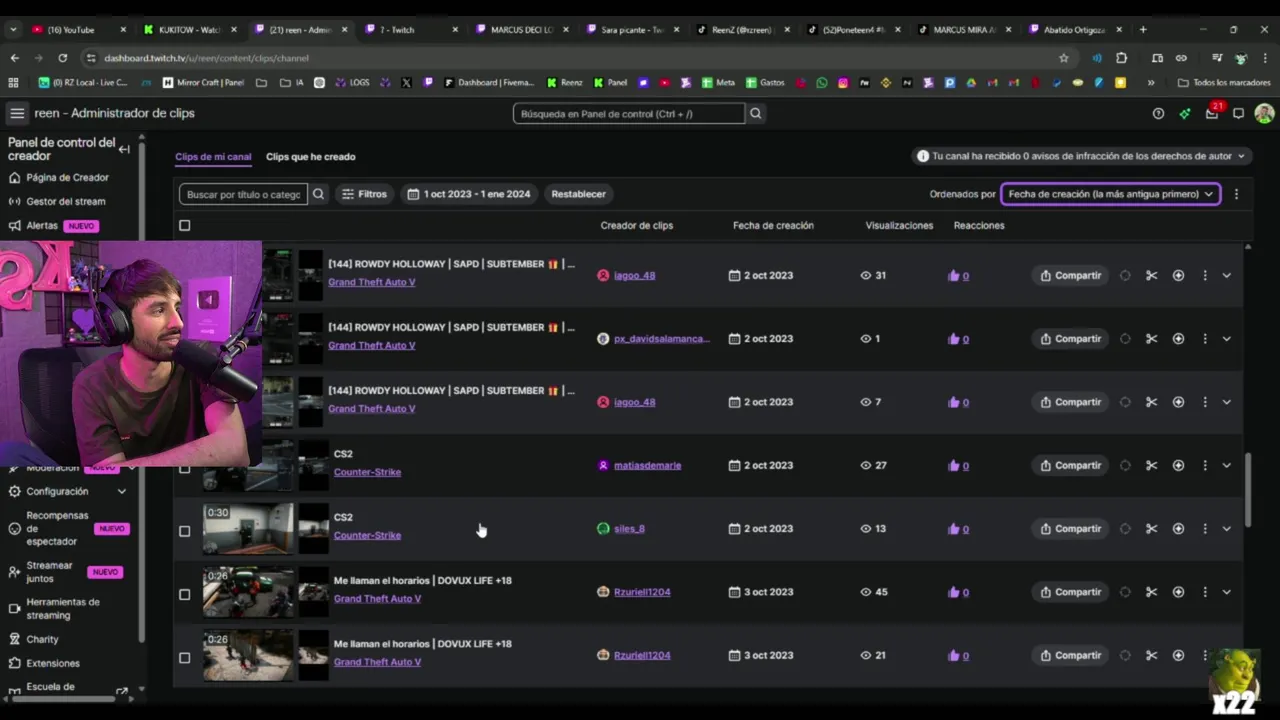Click like thumbs-up on the 31-views clip

(x=953, y=276)
